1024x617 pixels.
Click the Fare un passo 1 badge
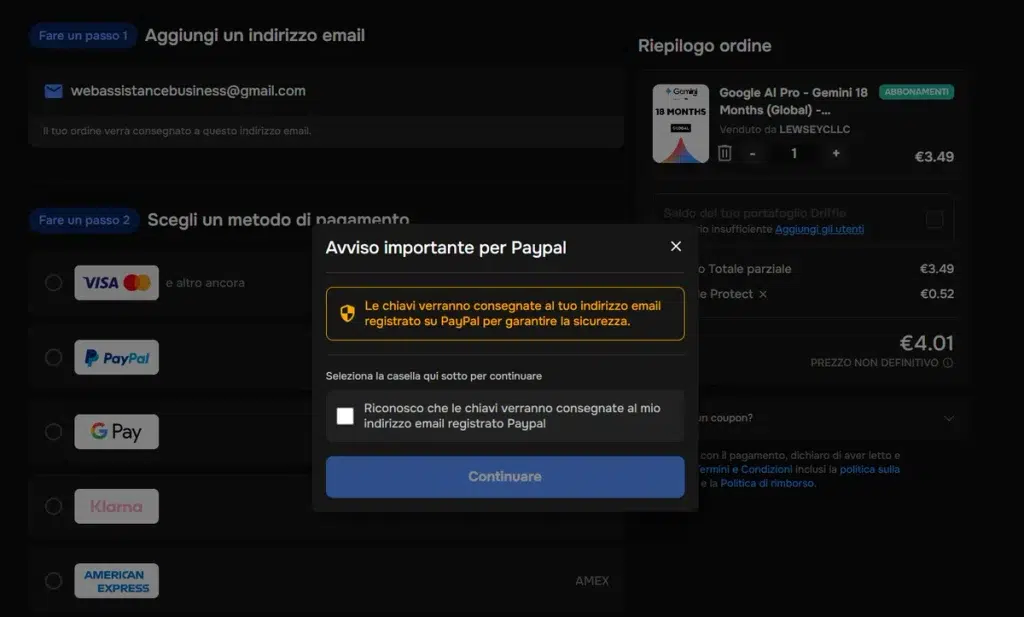(x=83, y=36)
